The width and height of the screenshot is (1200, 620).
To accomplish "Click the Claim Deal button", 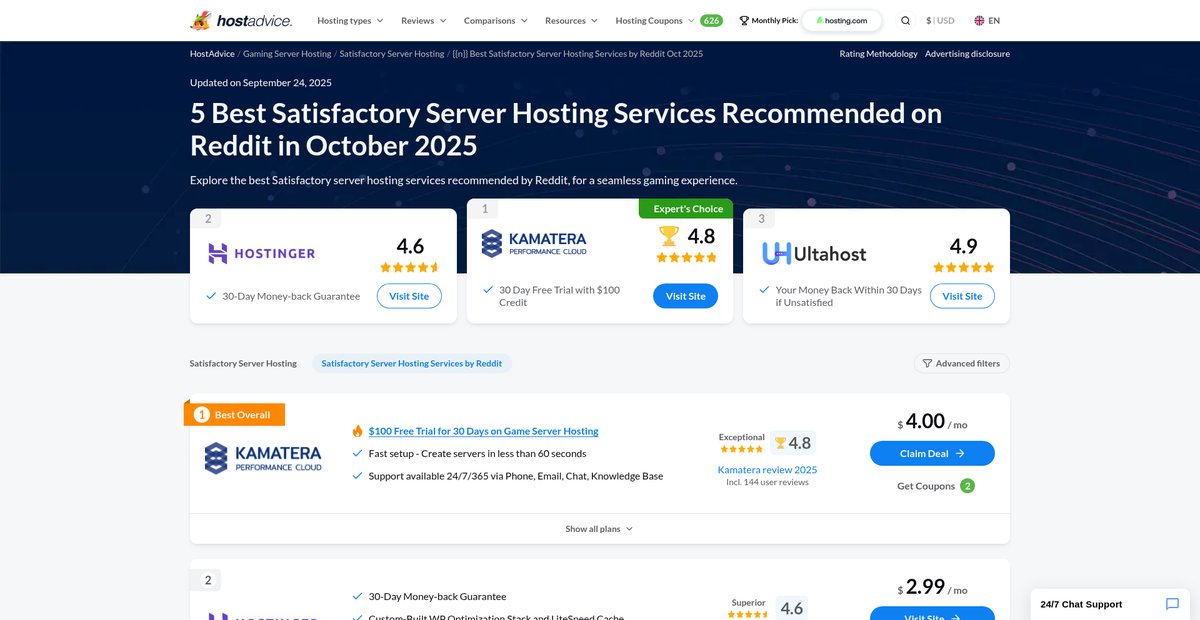I will [932, 453].
